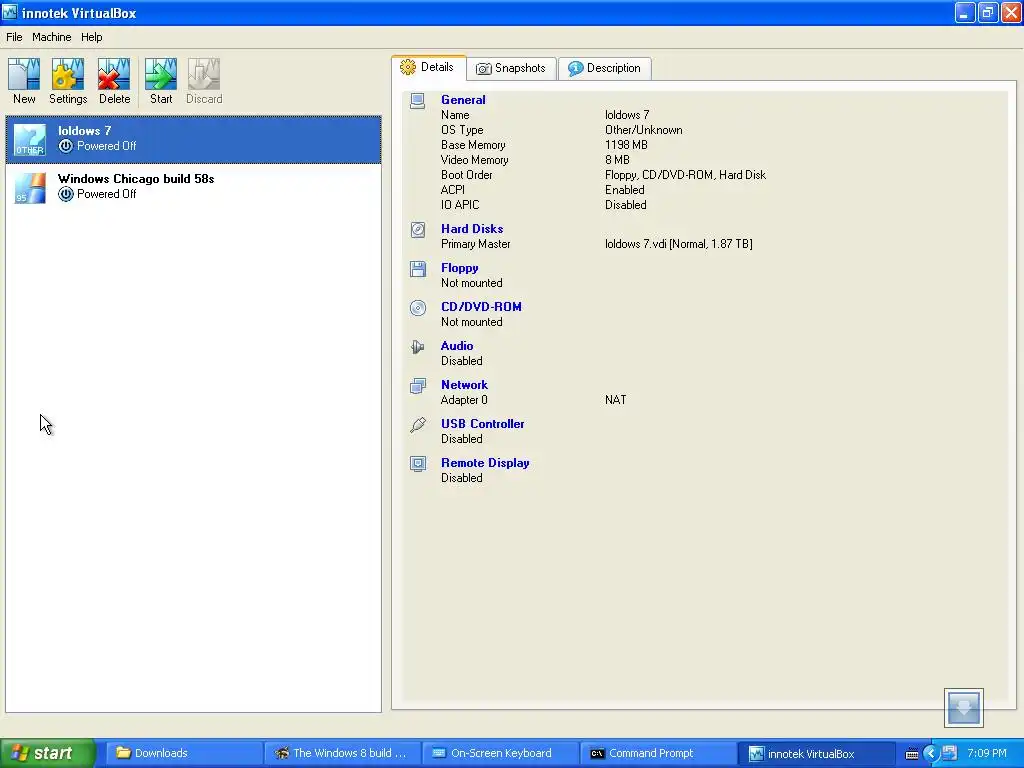Click innotek VirtualBox taskbar button
This screenshot has width=1024, height=768.
tap(816, 753)
